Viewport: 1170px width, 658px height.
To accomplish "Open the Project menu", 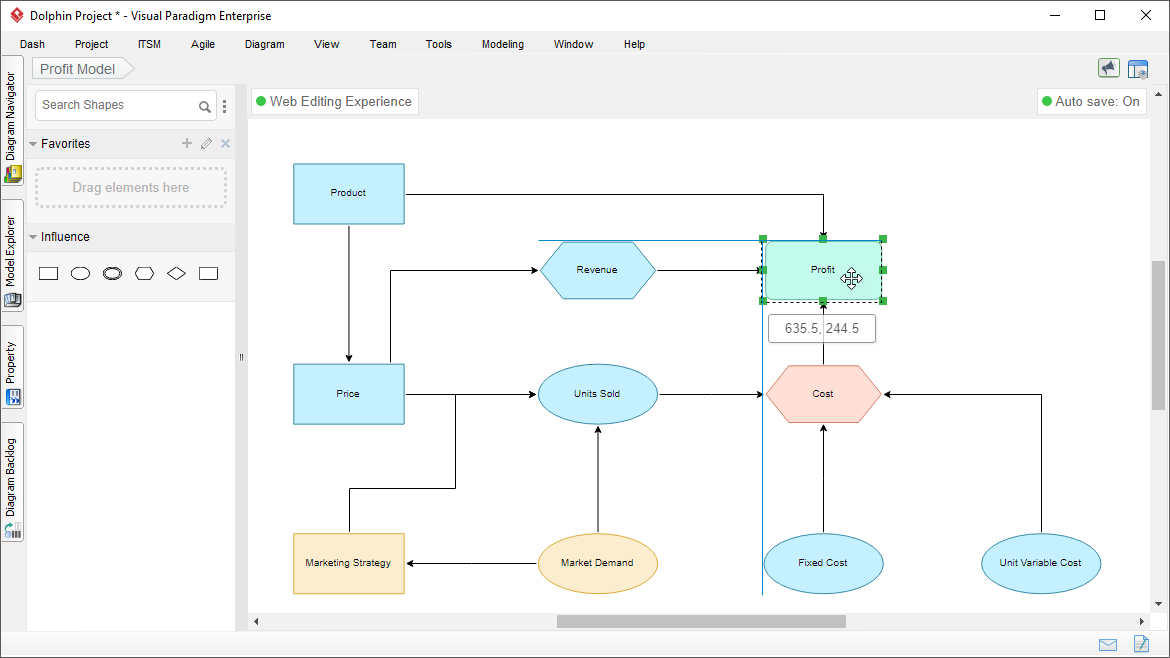I will [x=91, y=44].
